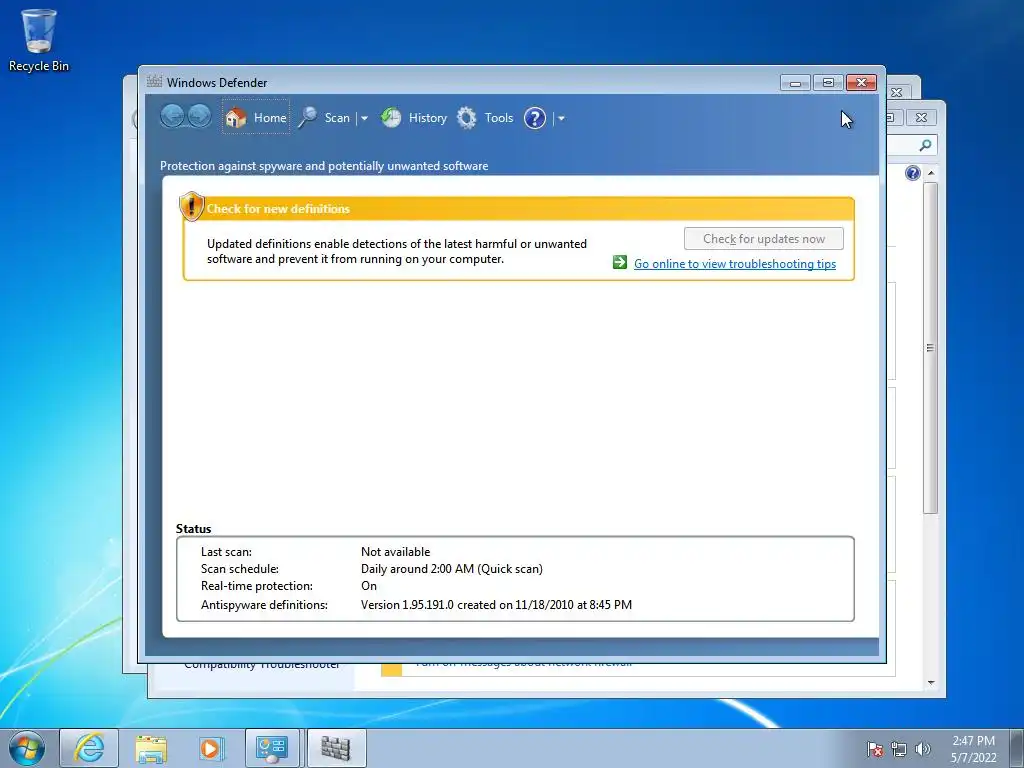Click the background window scrollbar thumb
This screenshot has width=1024, height=768.
coord(931,348)
